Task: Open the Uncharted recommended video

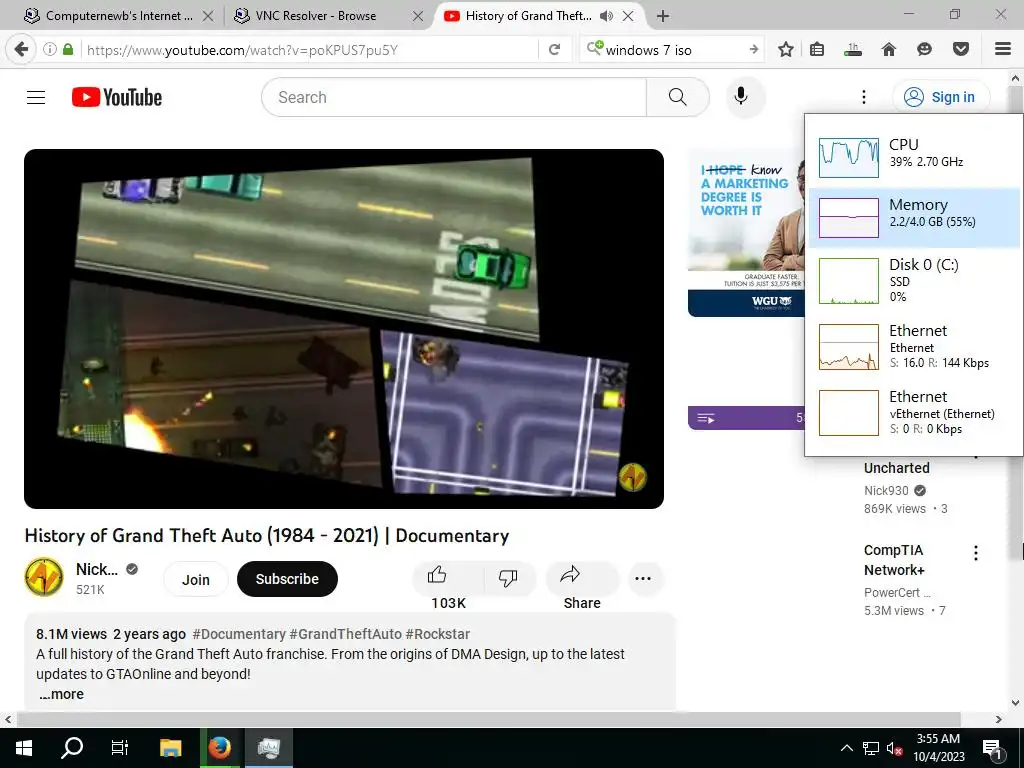Action: [897, 468]
